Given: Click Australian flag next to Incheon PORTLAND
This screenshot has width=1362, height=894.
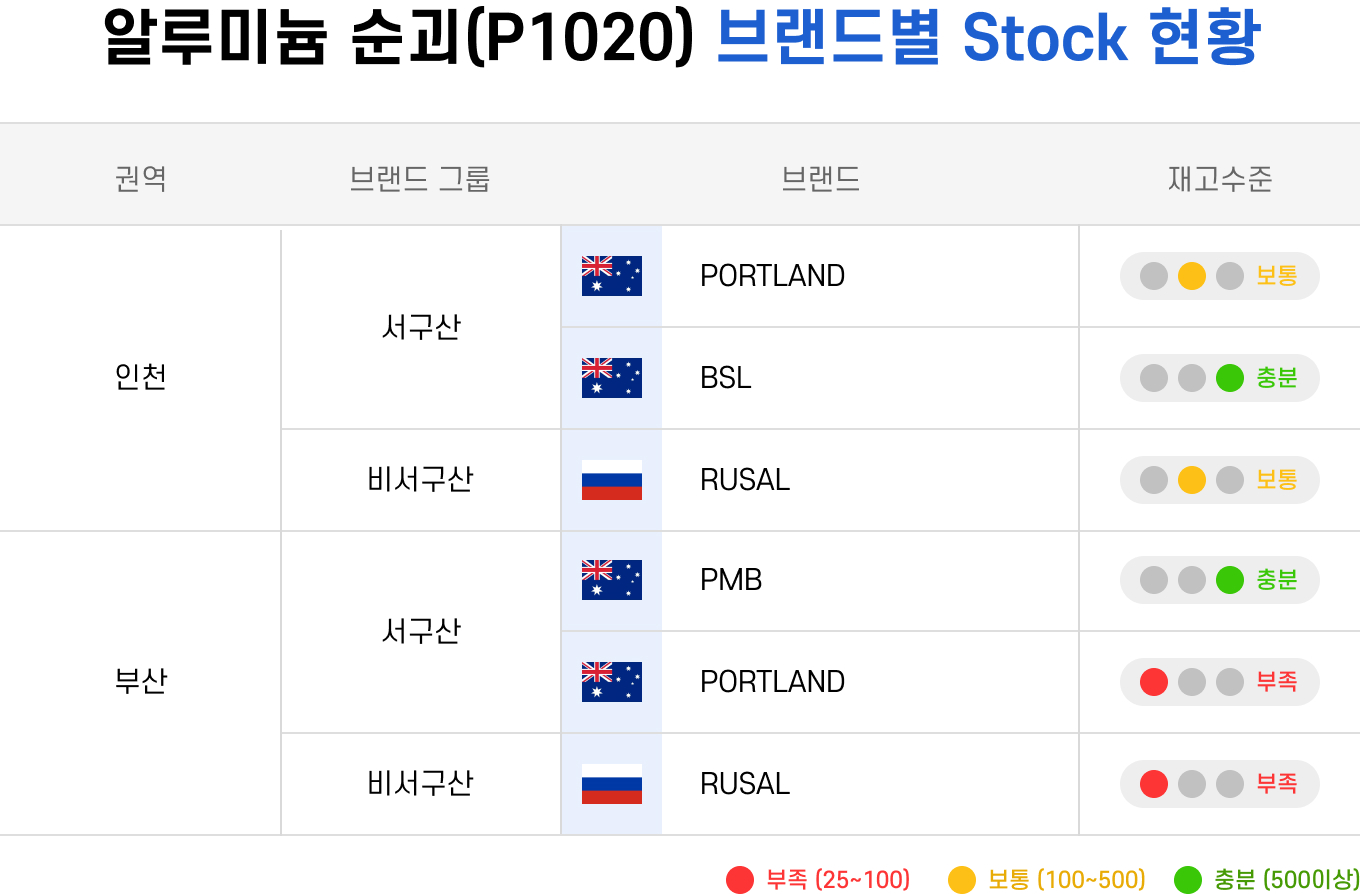Looking at the screenshot, I should click(x=611, y=276).
